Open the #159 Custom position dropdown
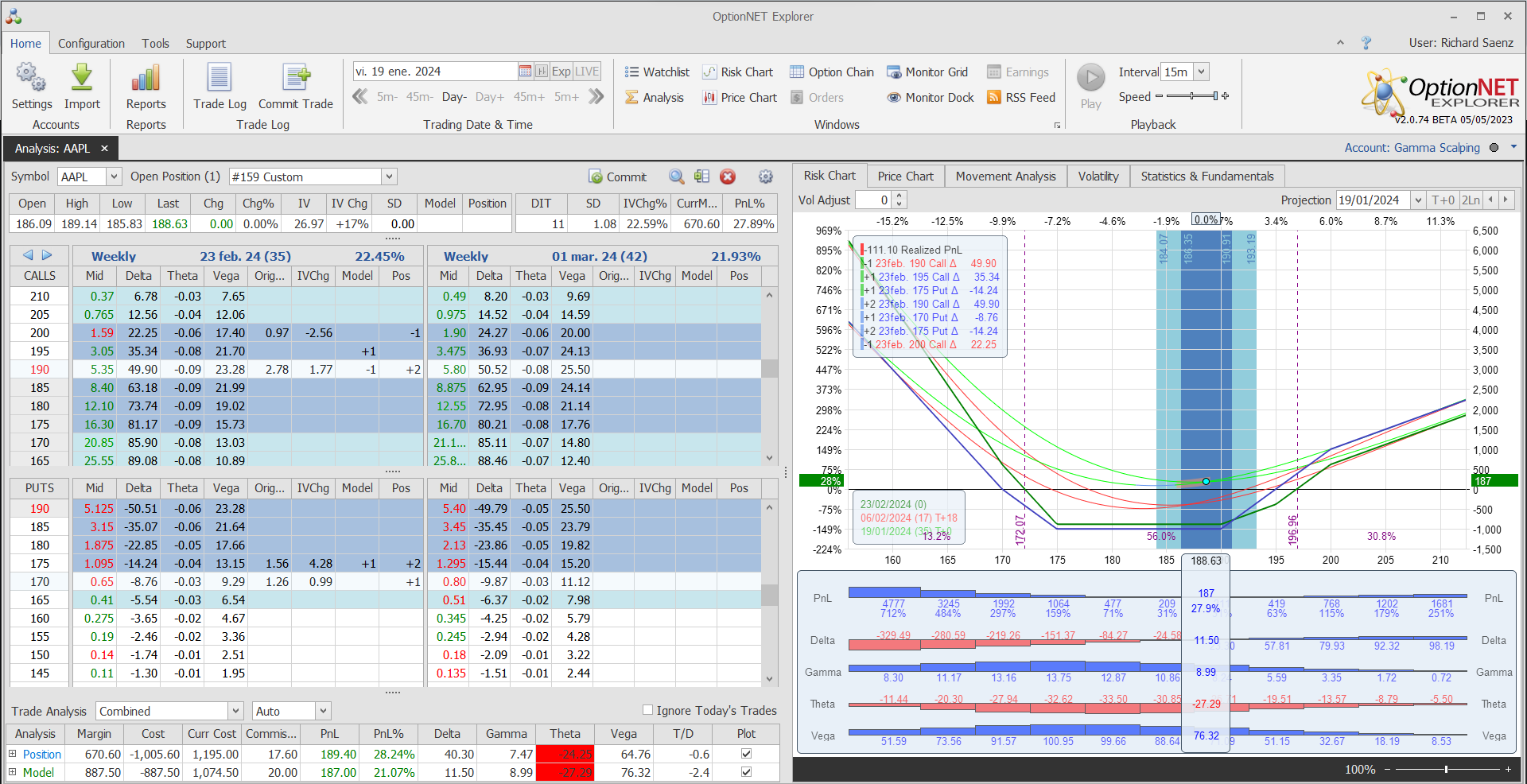This screenshot has height=784, width=1527. point(389,177)
